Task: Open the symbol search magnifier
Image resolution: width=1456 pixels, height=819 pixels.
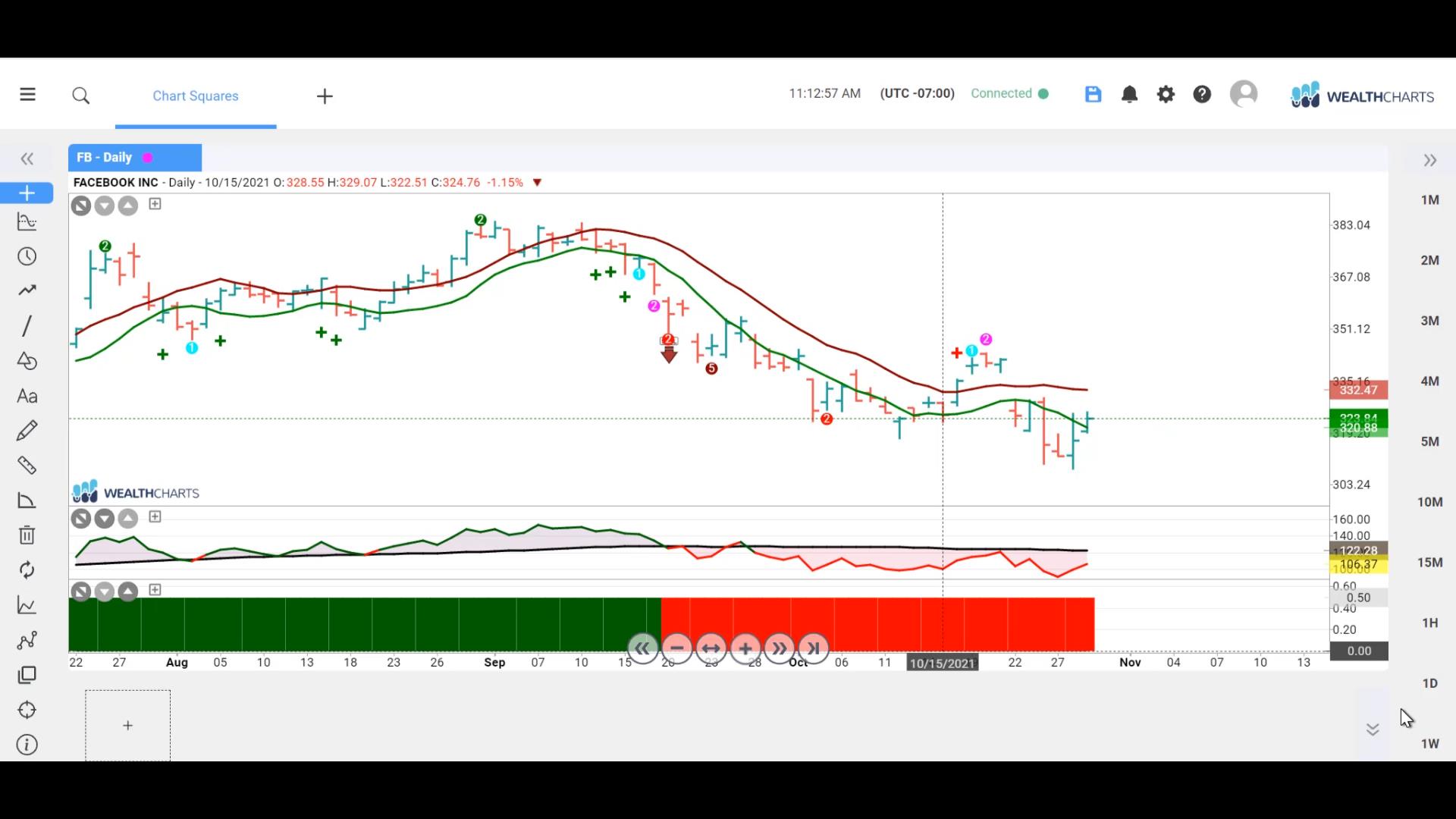Action: pyautogui.click(x=81, y=96)
